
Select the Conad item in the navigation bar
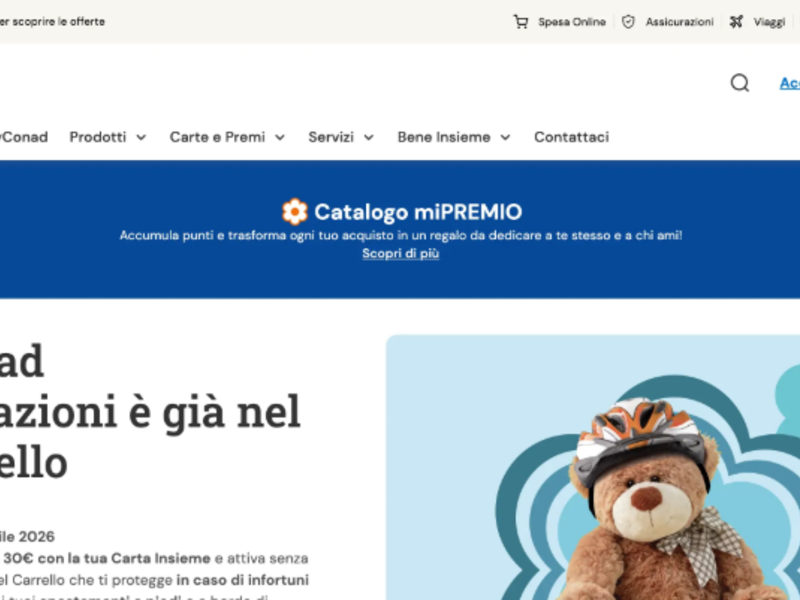(x=24, y=137)
